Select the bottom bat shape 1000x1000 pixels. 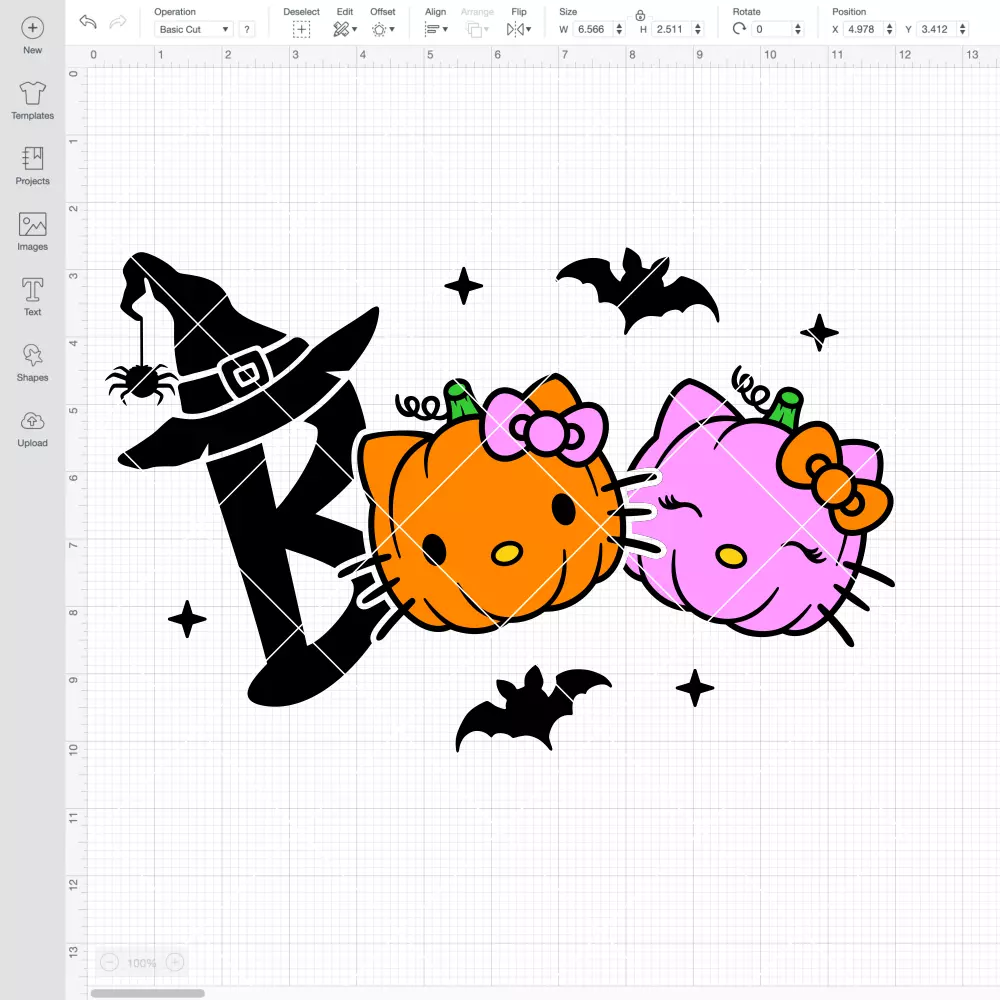pyautogui.click(x=533, y=708)
